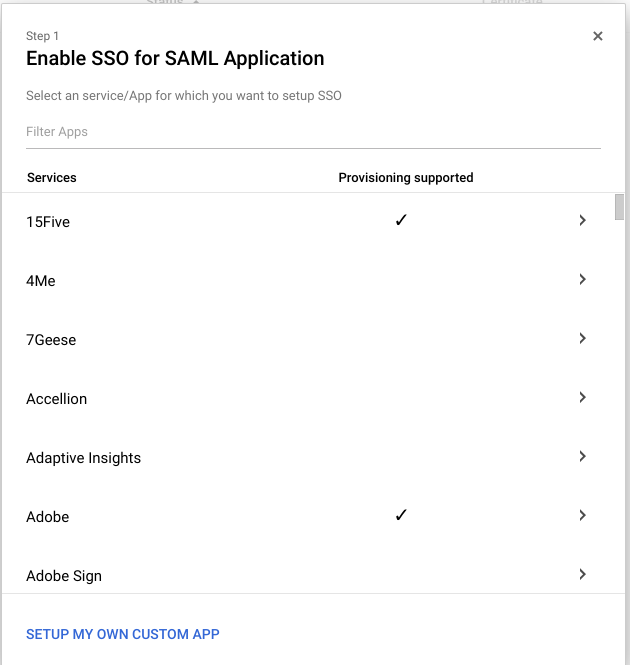
Task: Open the 15Five row chevron arrow
Action: click(582, 220)
